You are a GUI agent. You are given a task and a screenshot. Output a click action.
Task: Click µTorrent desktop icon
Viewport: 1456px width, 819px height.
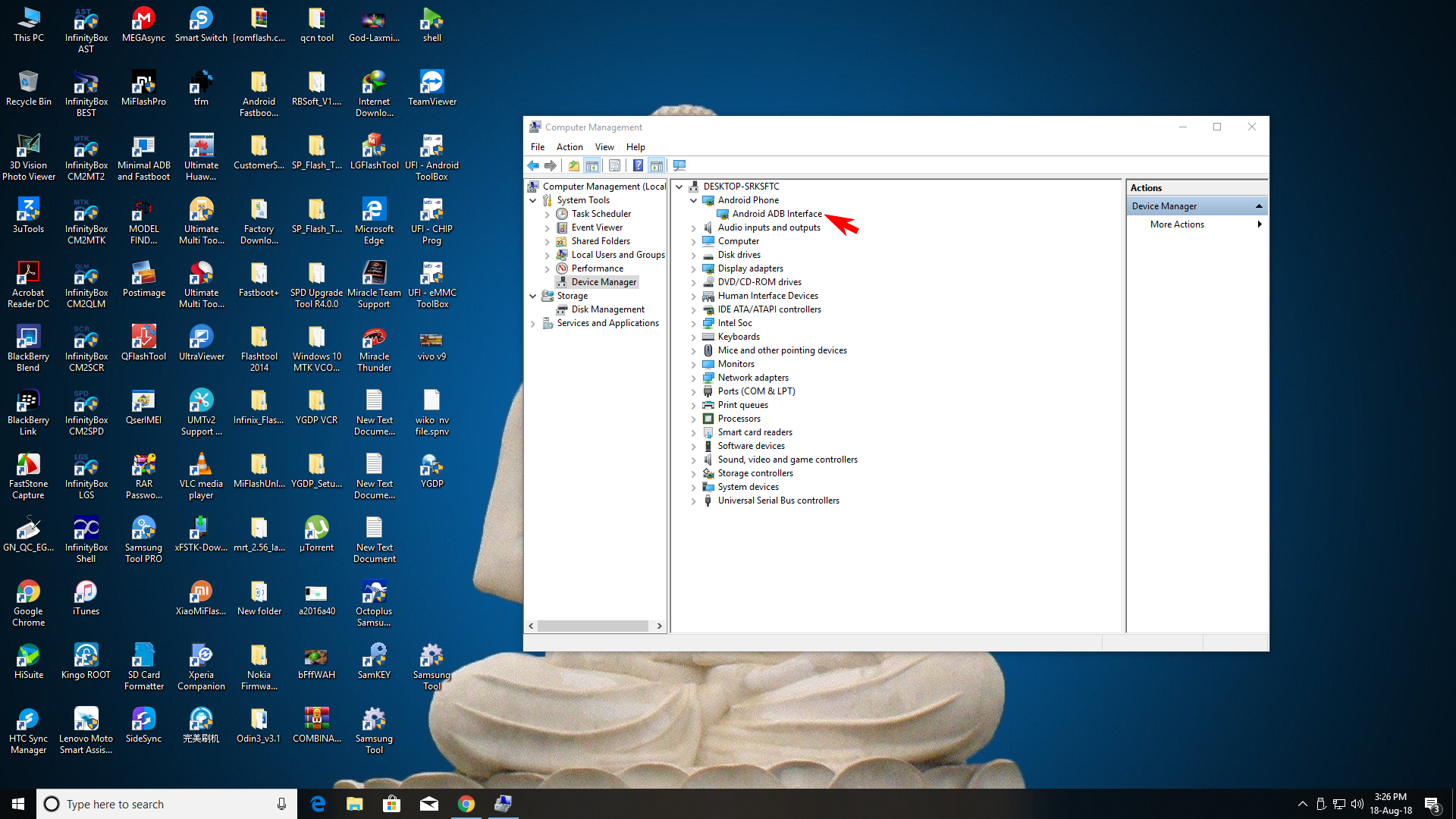[x=316, y=534]
